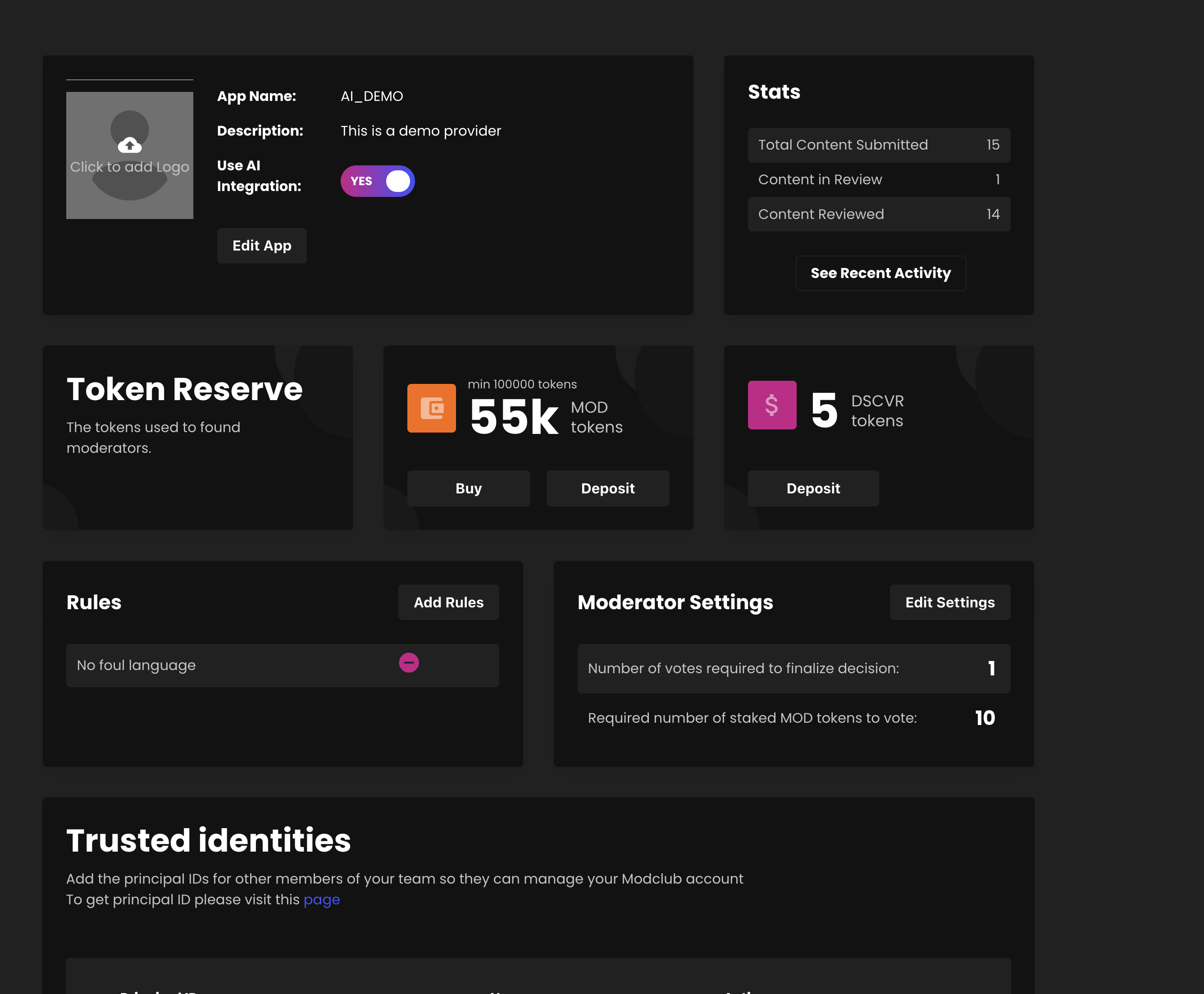Screen dimensions: 1204x994
Task: Click the cloud upload logo icon
Action: [130, 146]
